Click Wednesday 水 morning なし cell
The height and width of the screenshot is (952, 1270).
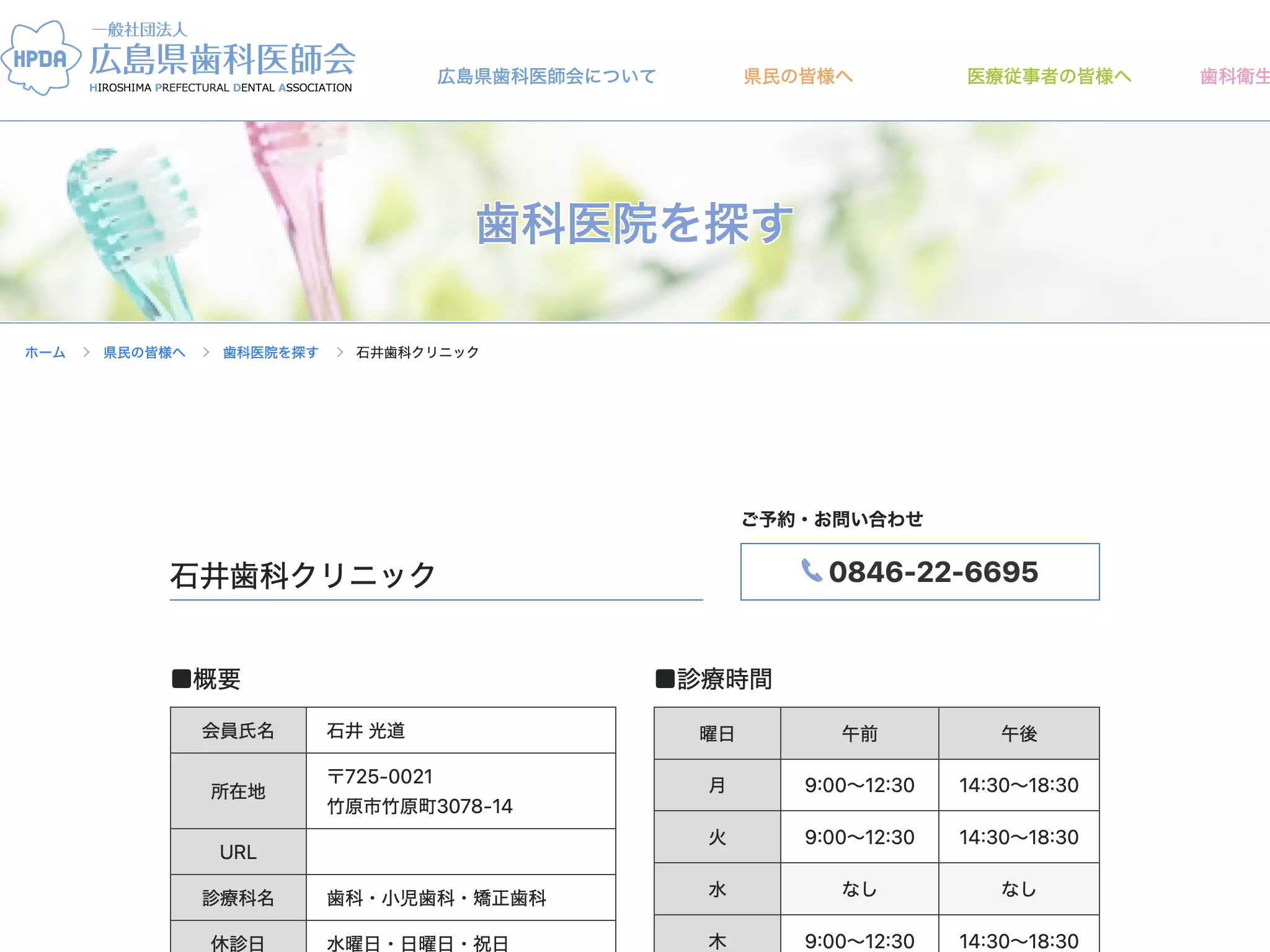pos(859,889)
